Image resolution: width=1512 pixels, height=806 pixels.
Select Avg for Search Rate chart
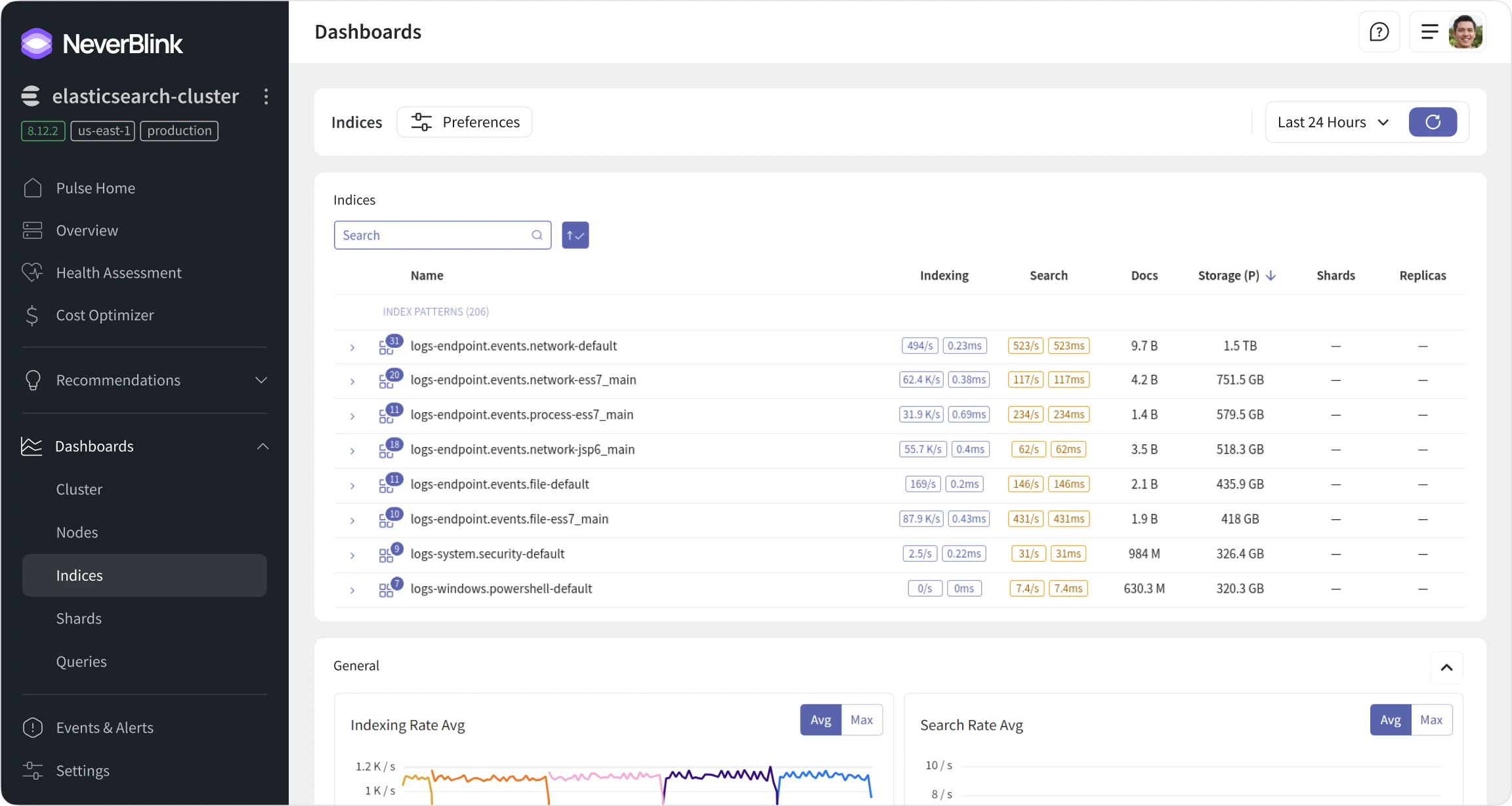pyautogui.click(x=1391, y=720)
